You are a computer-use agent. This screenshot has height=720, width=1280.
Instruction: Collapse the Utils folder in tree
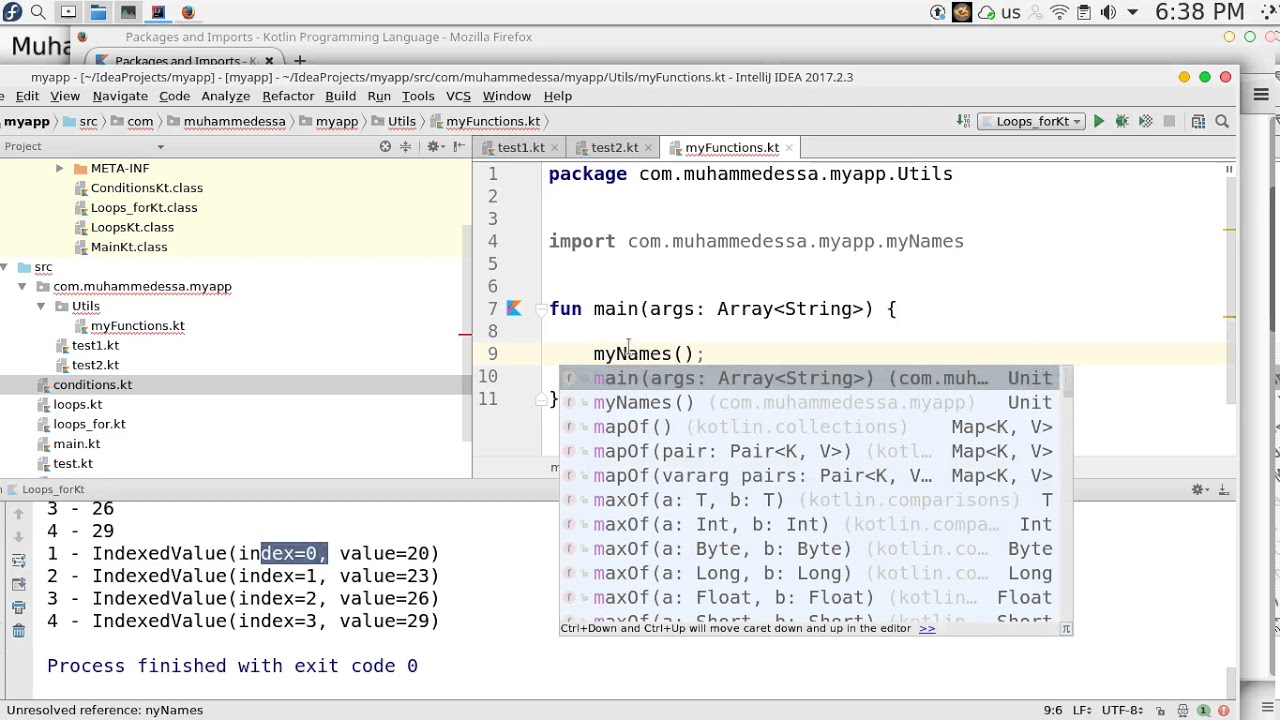[41, 306]
